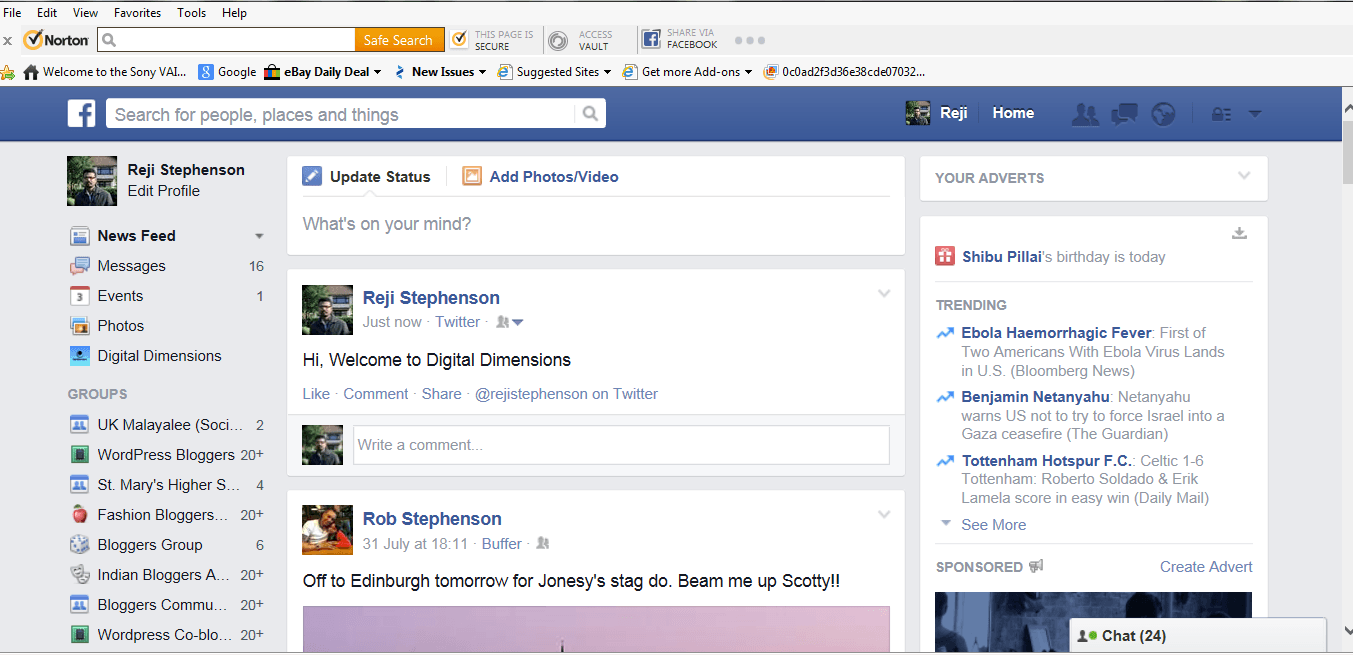The width and height of the screenshot is (1353, 655).
Task: Click Edit Profile link
Action: (x=164, y=191)
